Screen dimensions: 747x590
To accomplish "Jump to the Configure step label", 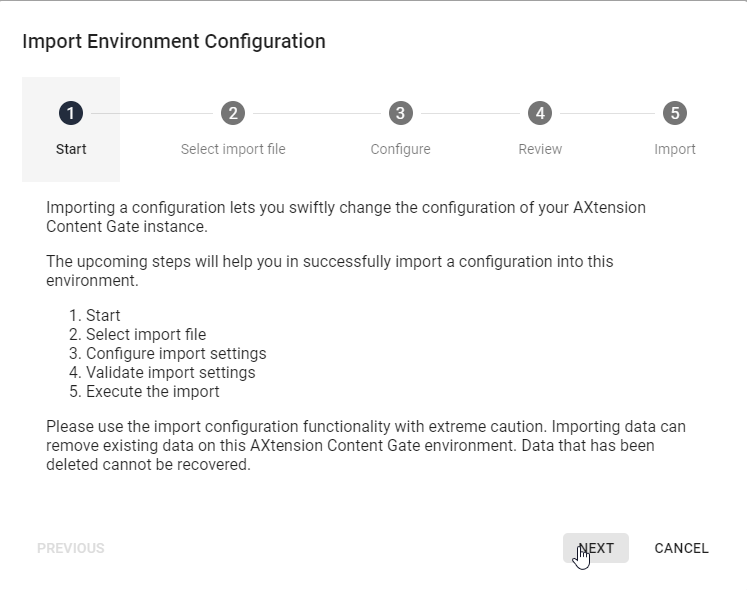I will pyautogui.click(x=400, y=149).
